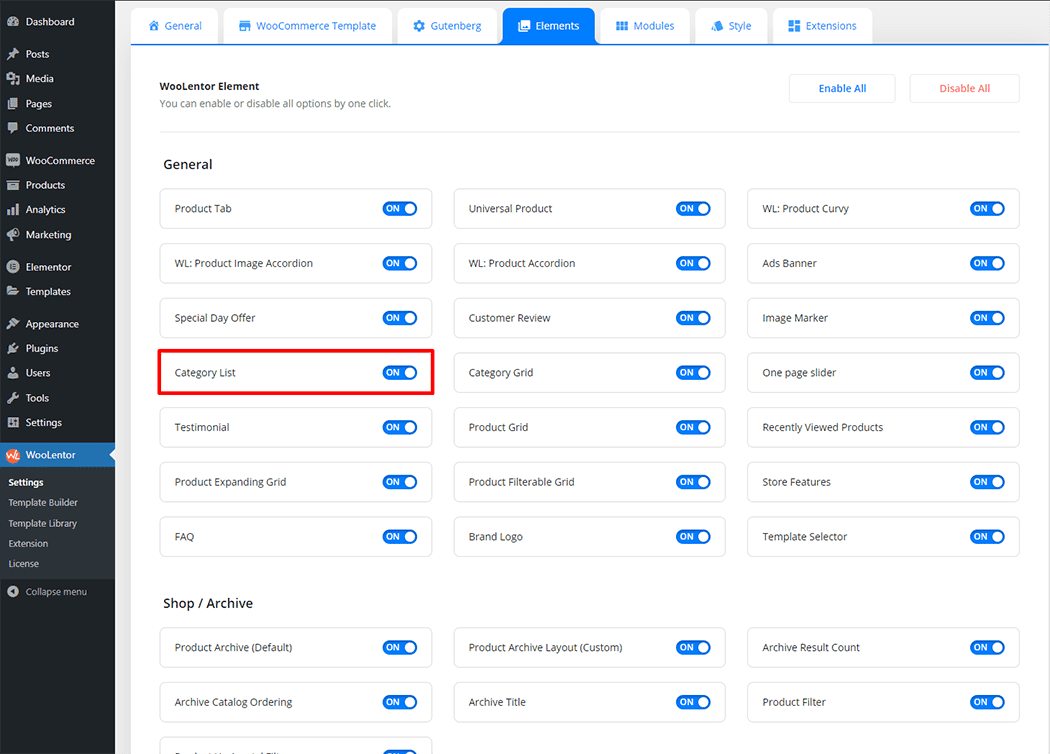Click the Elementor icon in the sidebar

13,267
